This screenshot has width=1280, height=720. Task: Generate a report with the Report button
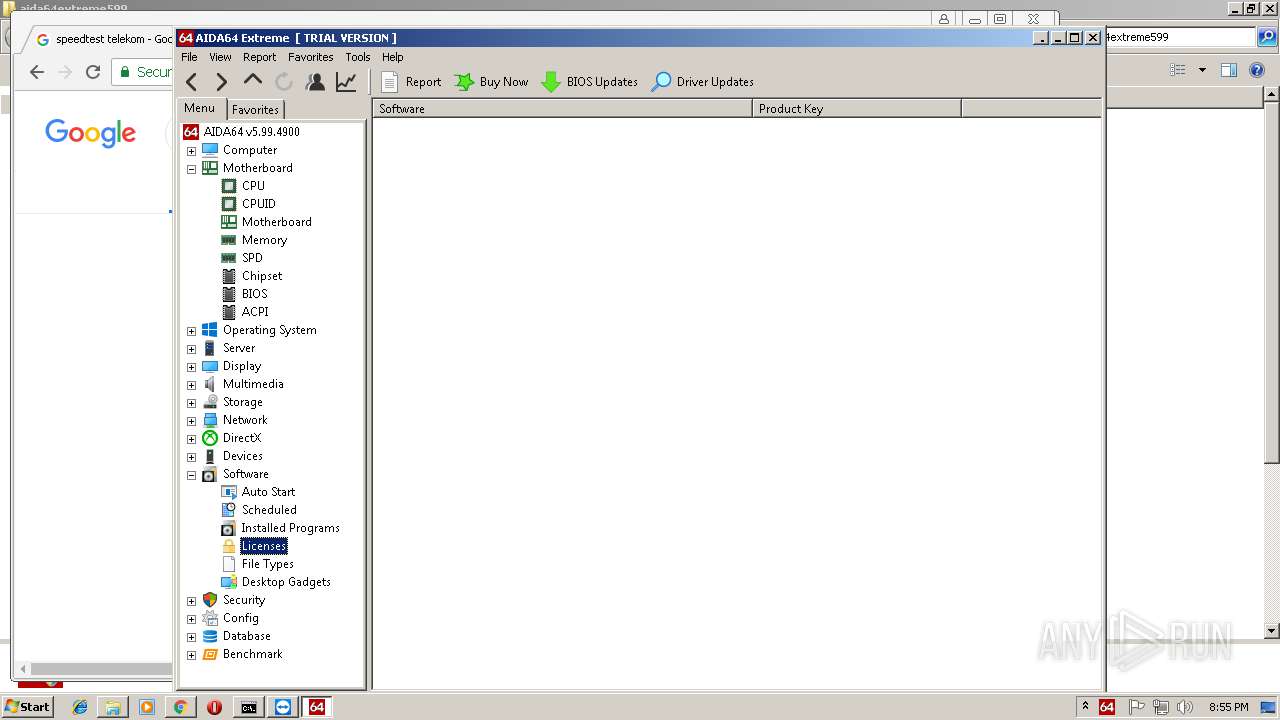point(411,82)
